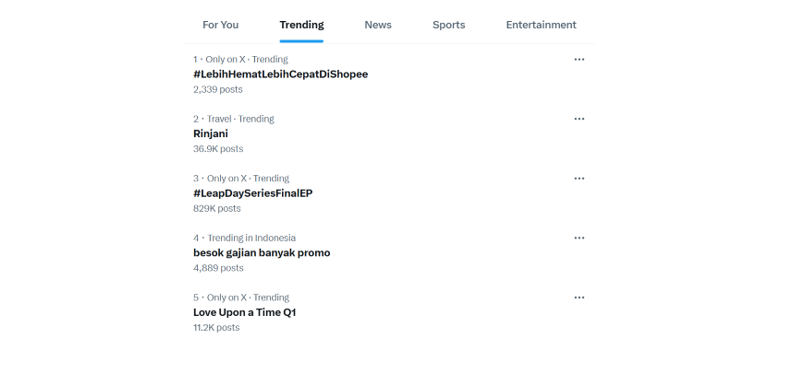Viewport: 787px width, 366px height.
Task: Open more options for Love Upon a Time Q1
Action: pyautogui.click(x=579, y=297)
